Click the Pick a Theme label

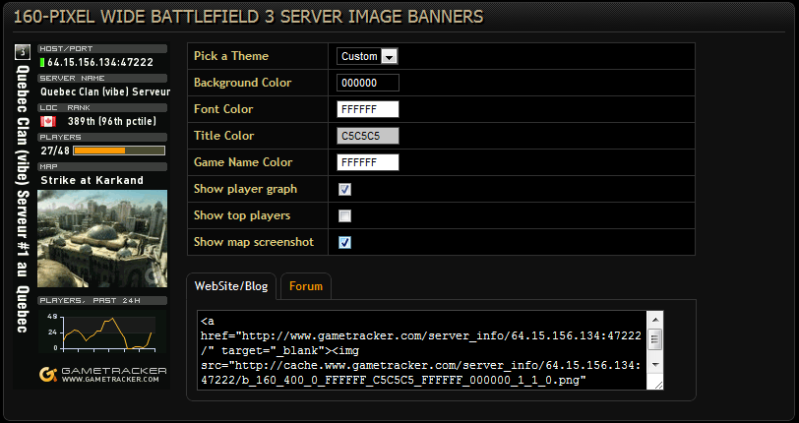point(231,56)
